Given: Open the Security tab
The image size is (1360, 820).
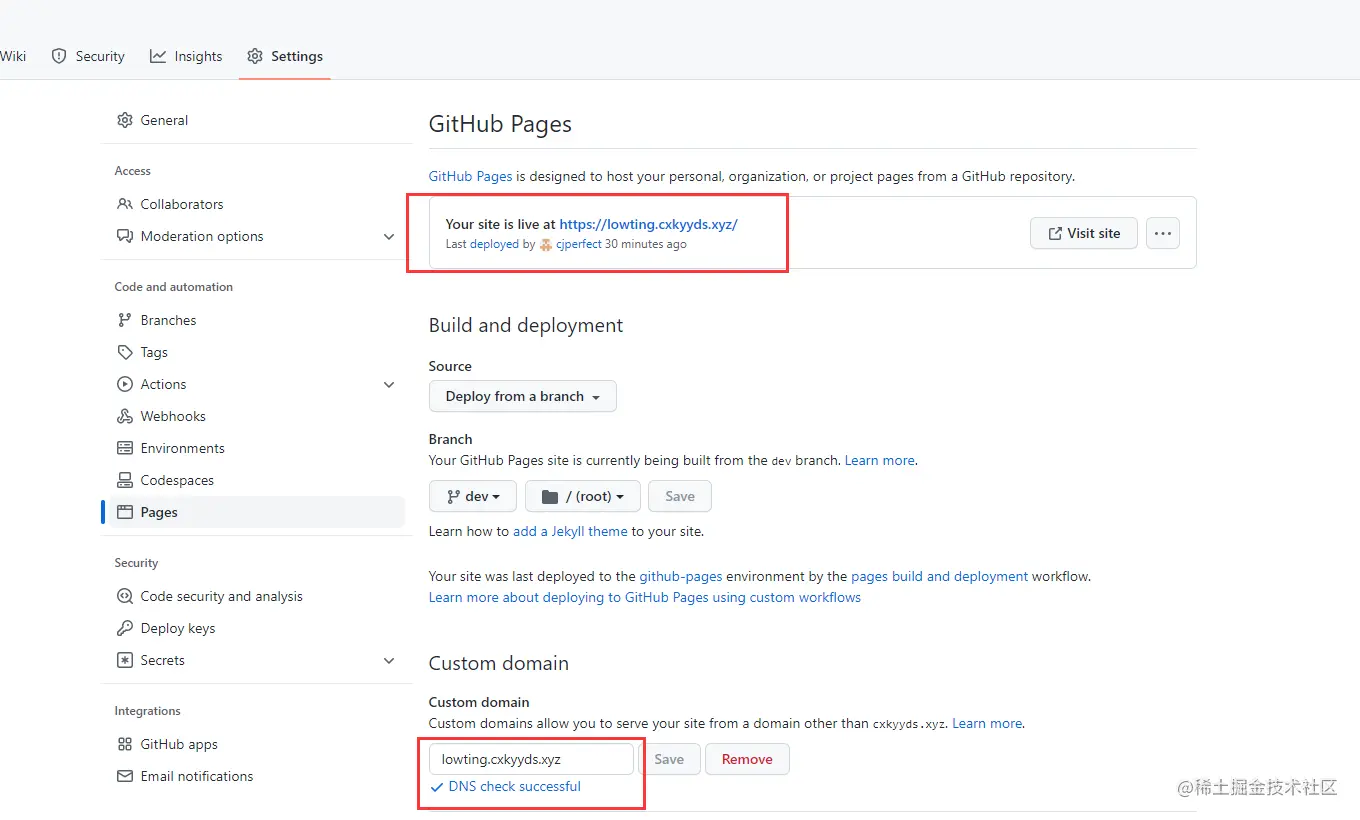Looking at the screenshot, I should [x=88, y=56].
